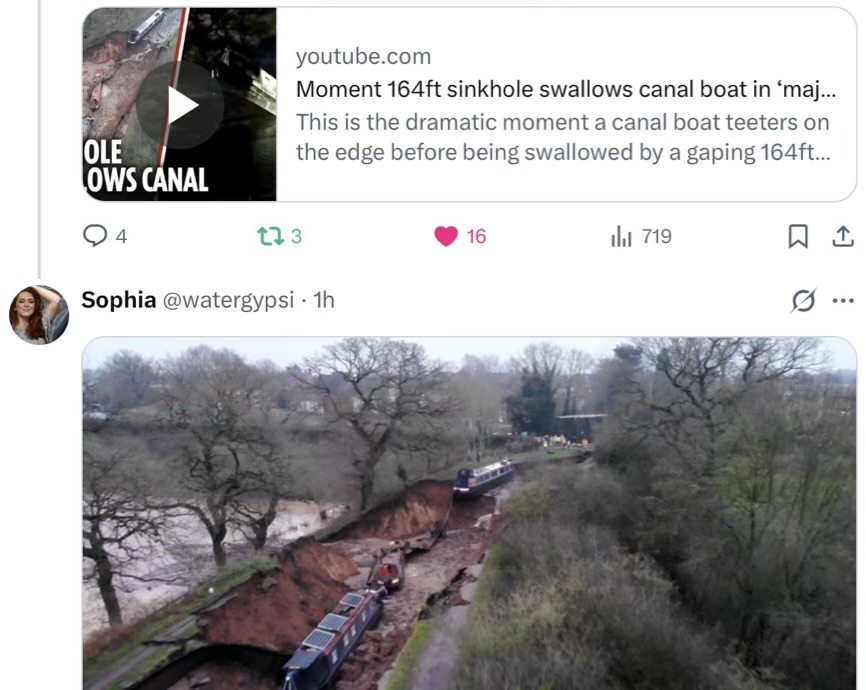Open the share menu arrow icon
The width and height of the screenshot is (866, 690).
click(843, 236)
